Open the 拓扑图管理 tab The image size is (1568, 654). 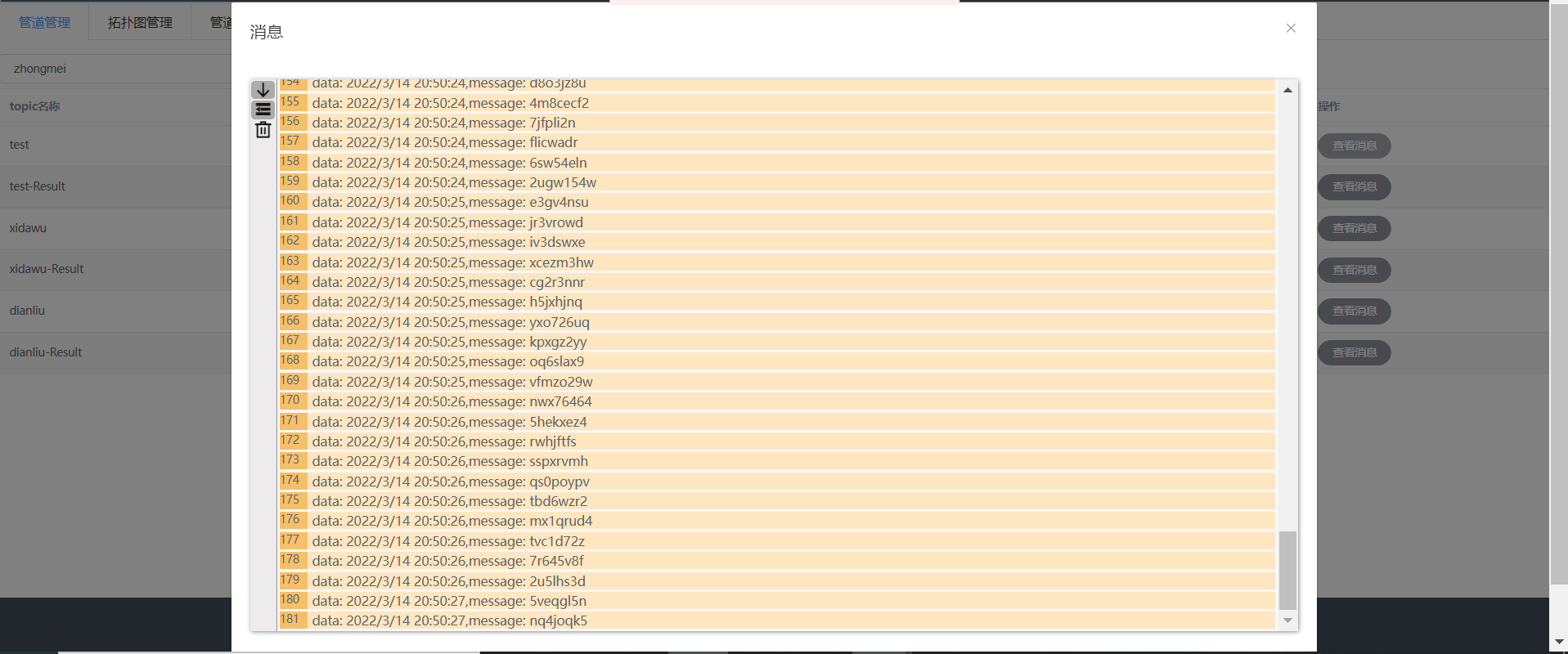140,22
